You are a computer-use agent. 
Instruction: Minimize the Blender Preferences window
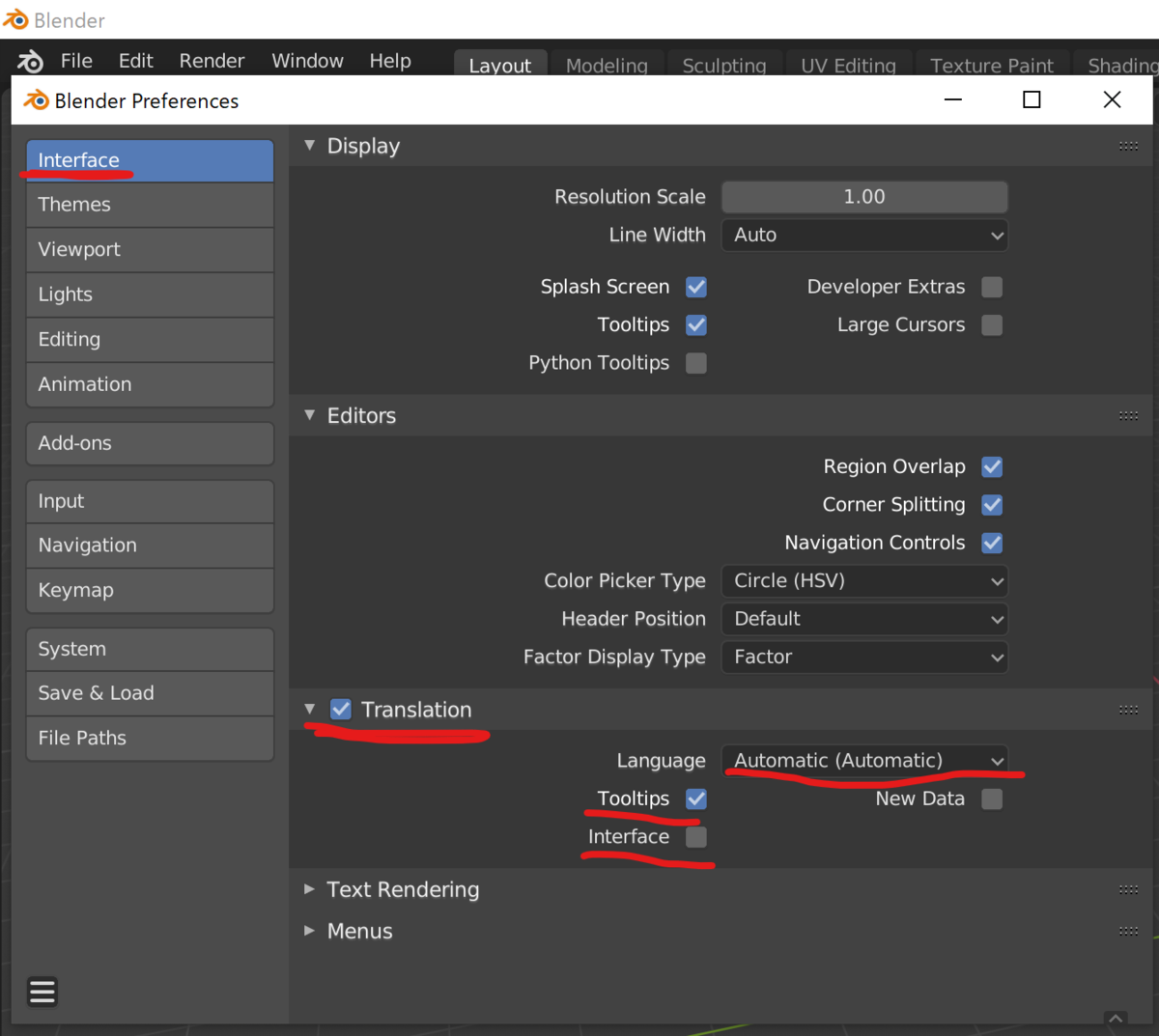tap(953, 99)
